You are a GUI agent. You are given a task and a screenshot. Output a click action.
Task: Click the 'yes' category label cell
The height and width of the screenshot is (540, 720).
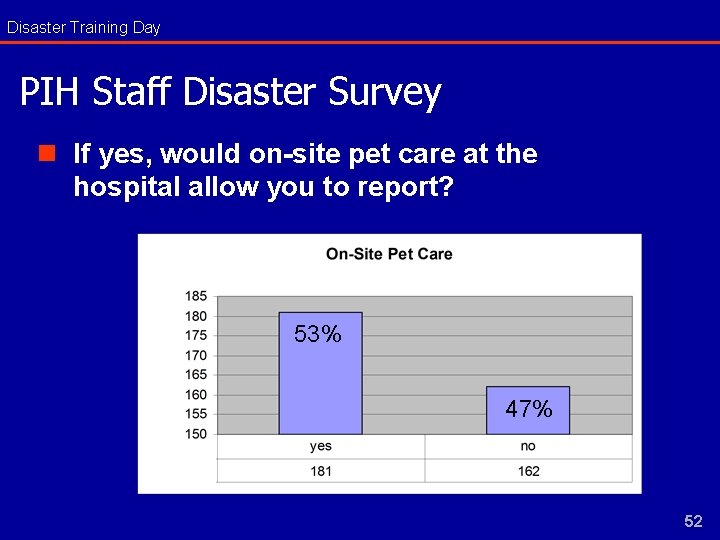(x=321, y=446)
